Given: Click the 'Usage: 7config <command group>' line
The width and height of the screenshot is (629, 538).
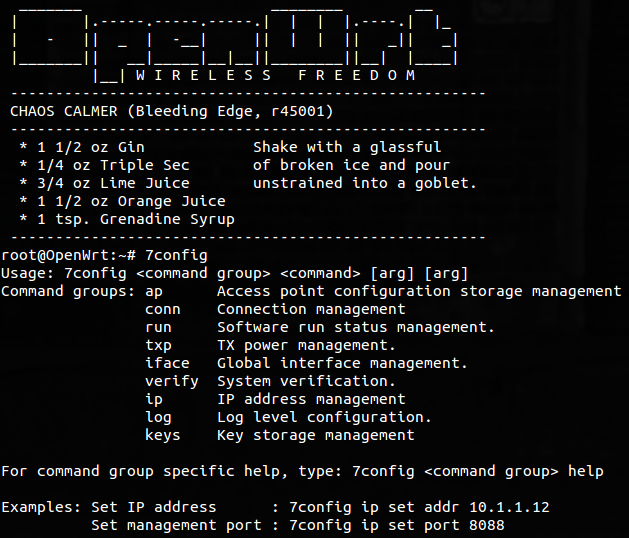Looking at the screenshot, I should pyautogui.click(x=235, y=274).
